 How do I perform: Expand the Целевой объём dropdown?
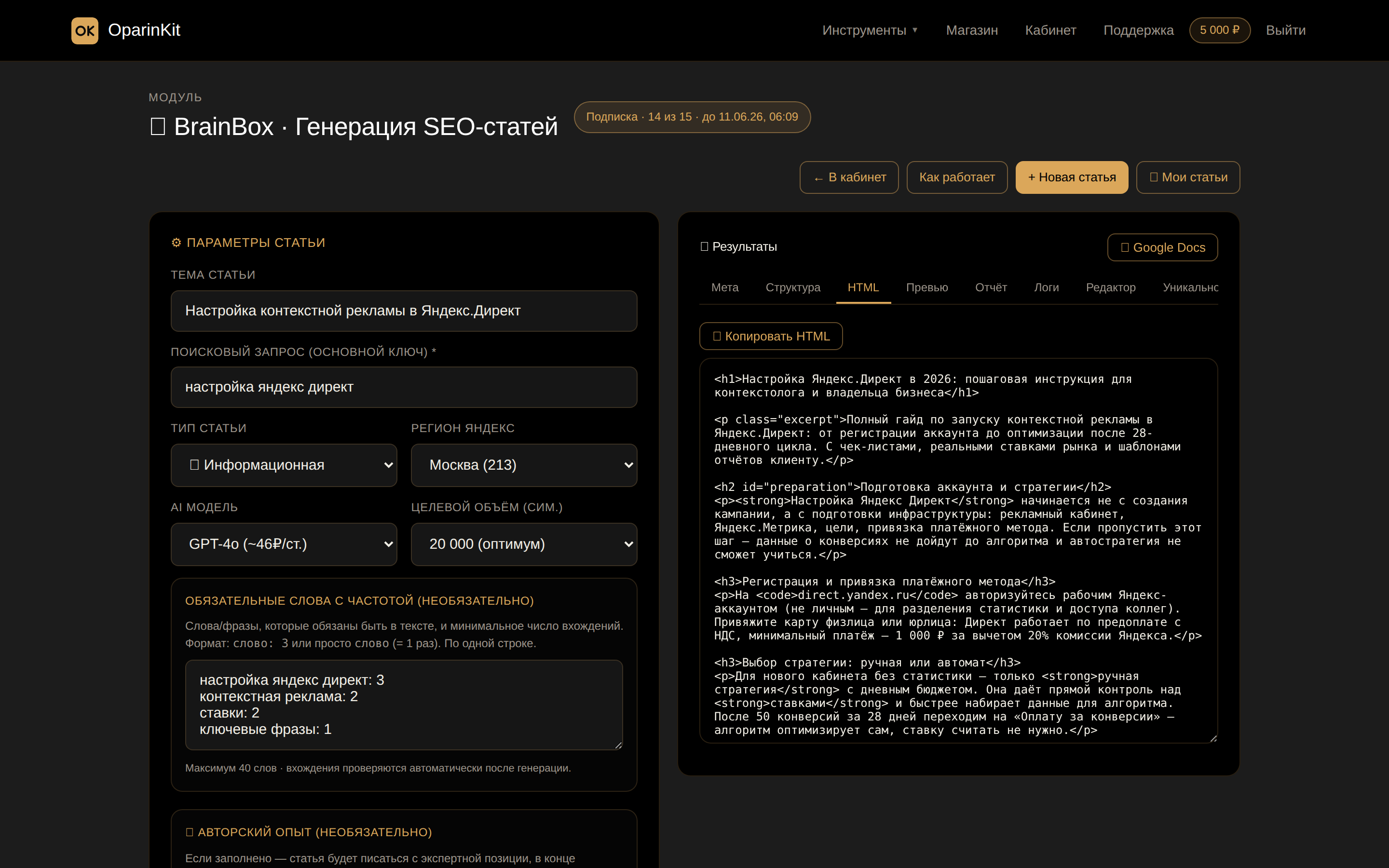click(x=524, y=544)
